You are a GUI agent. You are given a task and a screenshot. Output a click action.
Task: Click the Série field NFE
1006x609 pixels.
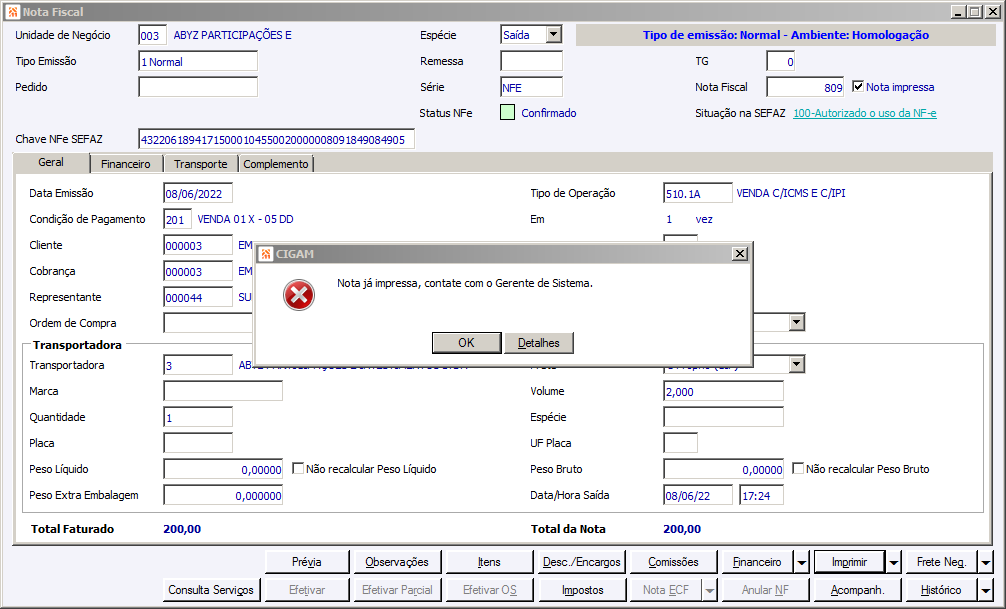click(x=531, y=87)
